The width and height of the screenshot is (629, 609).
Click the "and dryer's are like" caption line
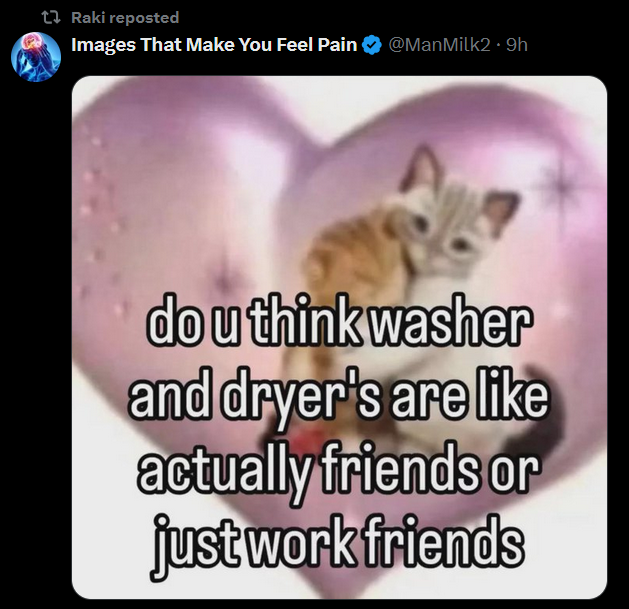pyautogui.click(x=338, y=396)
